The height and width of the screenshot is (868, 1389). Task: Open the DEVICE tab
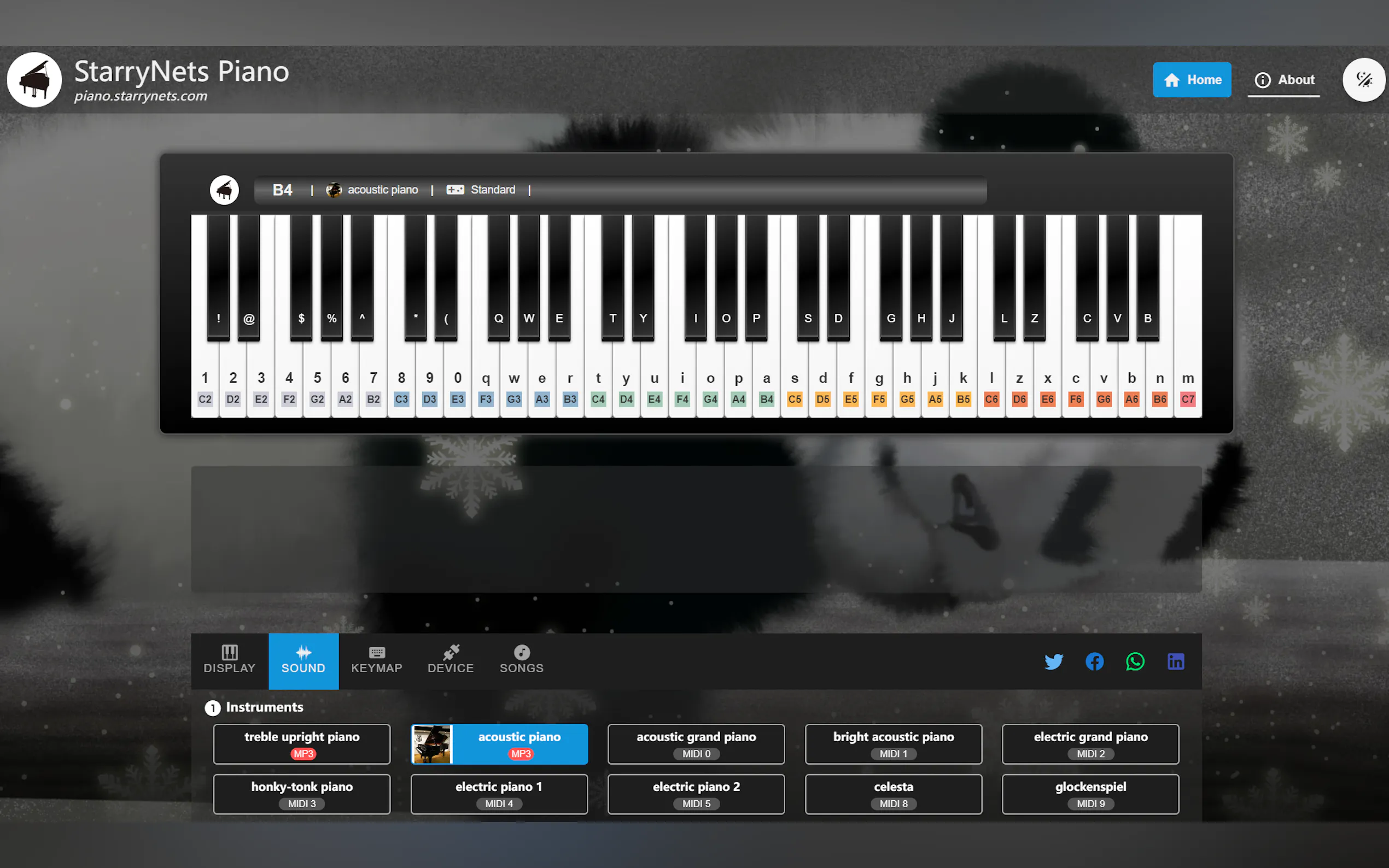point(450,660)
